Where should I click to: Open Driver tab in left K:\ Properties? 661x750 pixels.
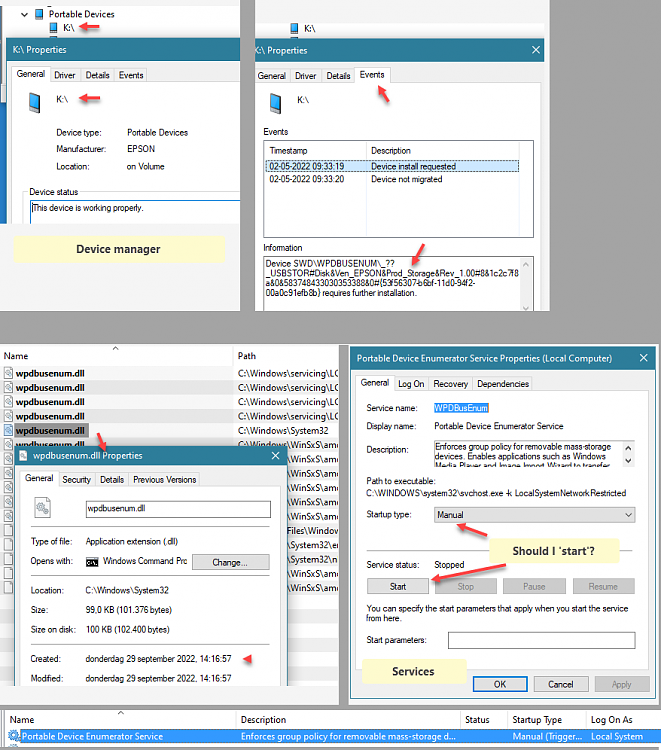tap(65, 75)
